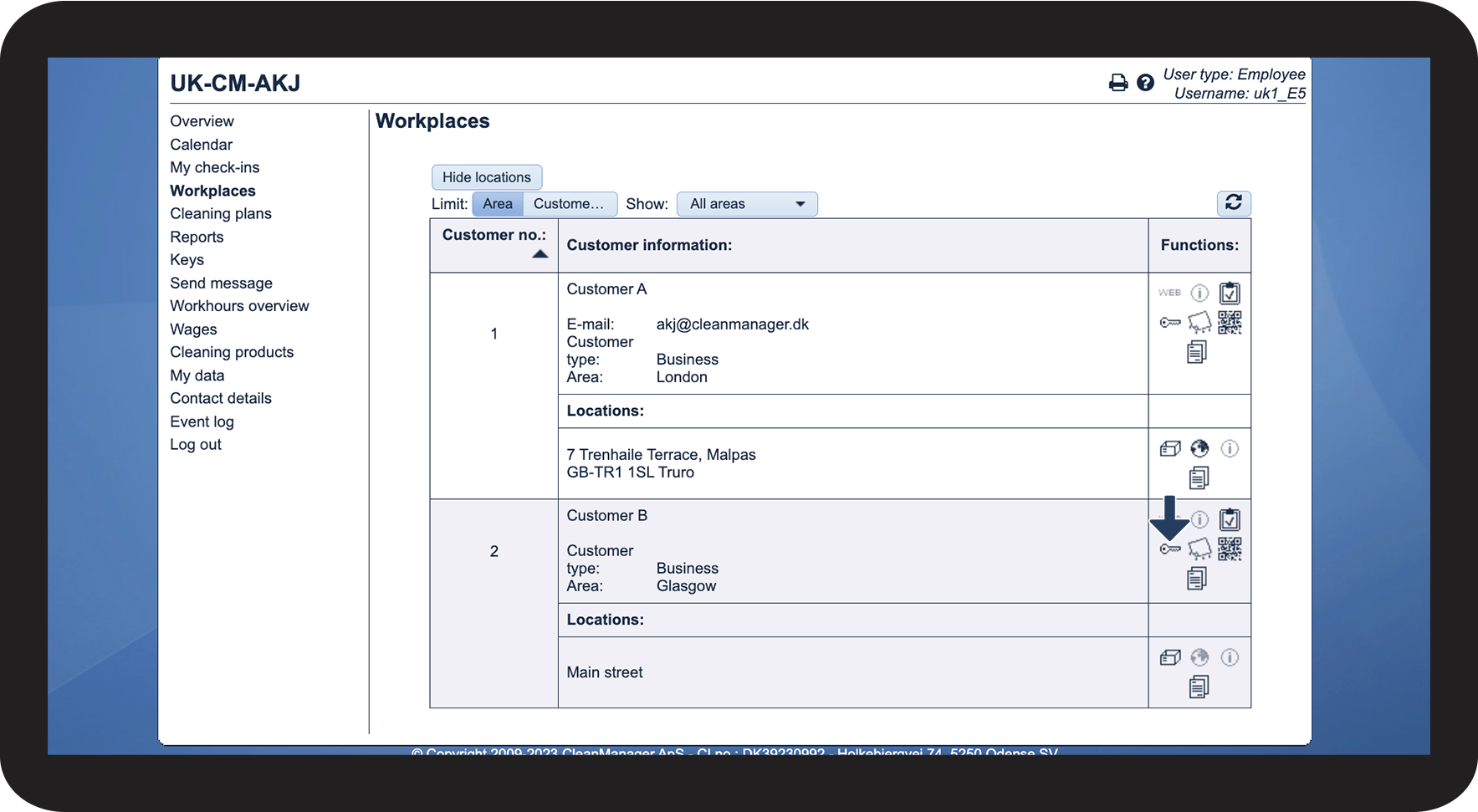Open Customer B's QR code icon
Screen dimensions: 1478x812
click(x=1230, y=549)
